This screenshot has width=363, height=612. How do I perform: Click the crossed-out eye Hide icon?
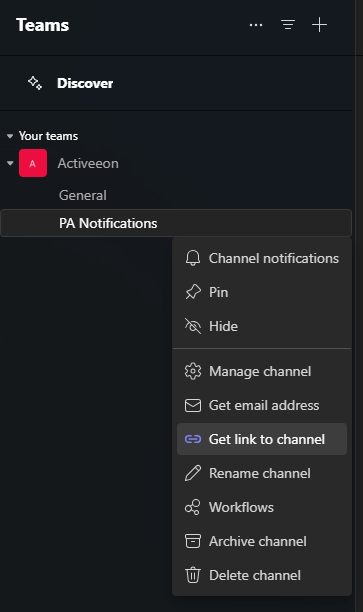pos(193,326)
